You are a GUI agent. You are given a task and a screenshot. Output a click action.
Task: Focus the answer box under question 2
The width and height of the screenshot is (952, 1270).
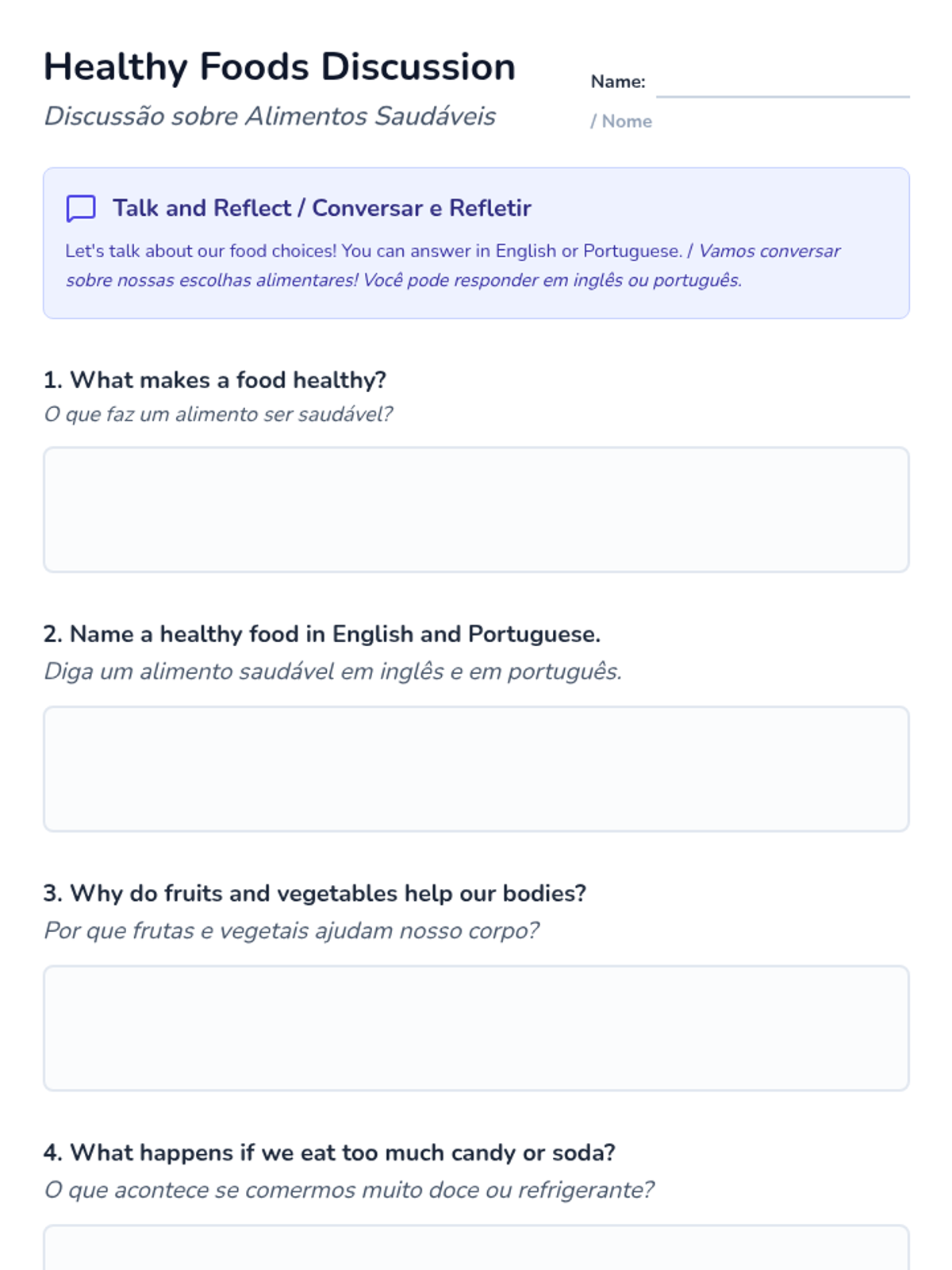(x=476, y=768)
